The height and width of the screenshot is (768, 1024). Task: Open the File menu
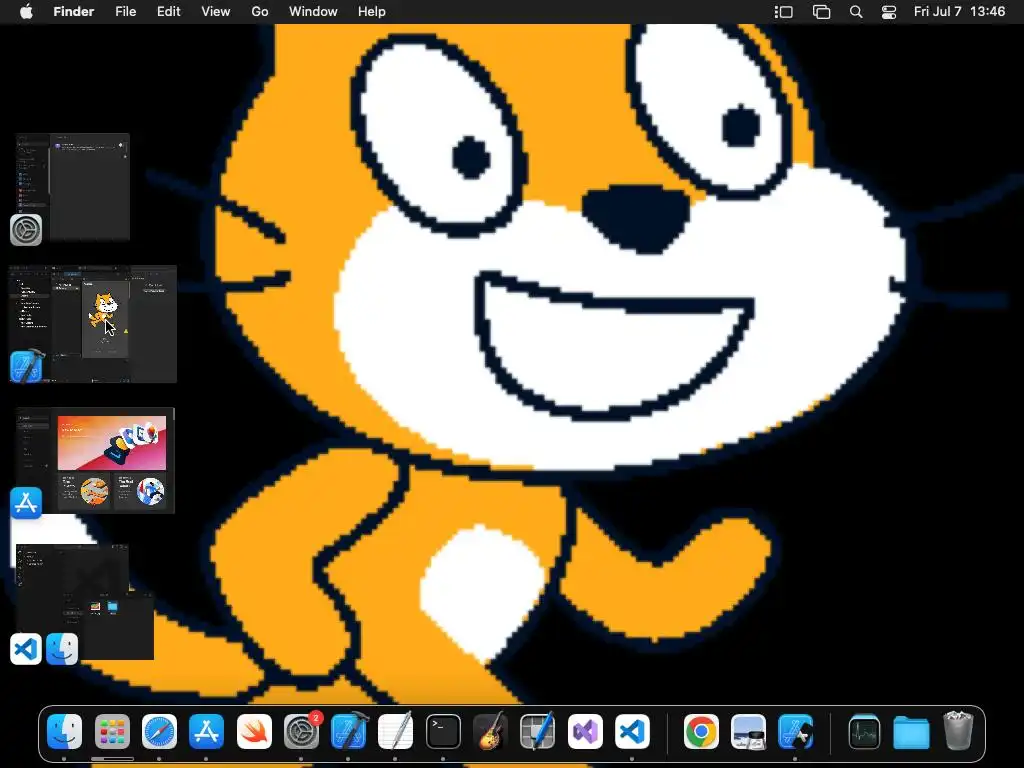[125, 12]
